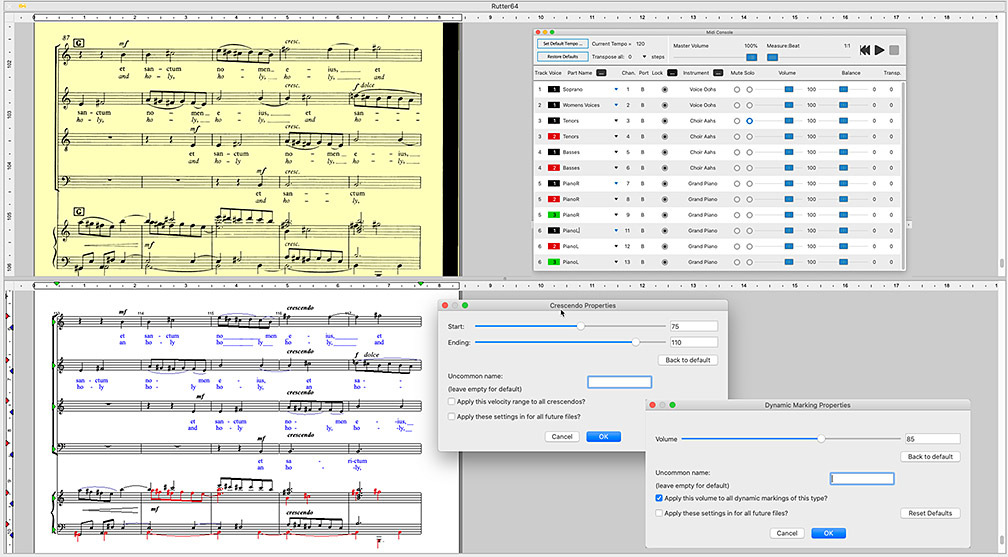The image size is (1008, 557).
Task: Click the green voice 3 badge for PianoL
Action: pos(554,262)
